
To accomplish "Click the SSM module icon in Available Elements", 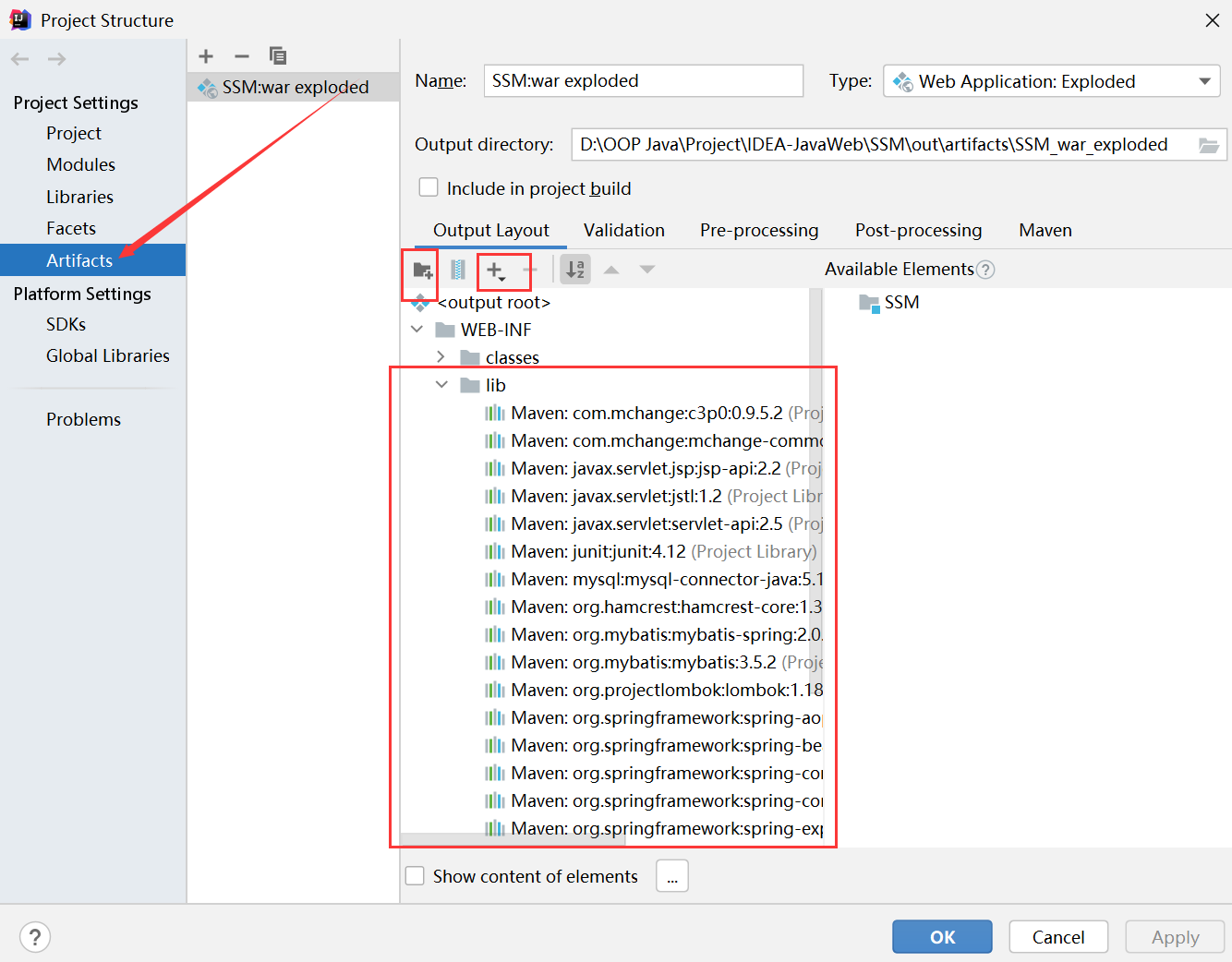I will (x=869, y=303).
